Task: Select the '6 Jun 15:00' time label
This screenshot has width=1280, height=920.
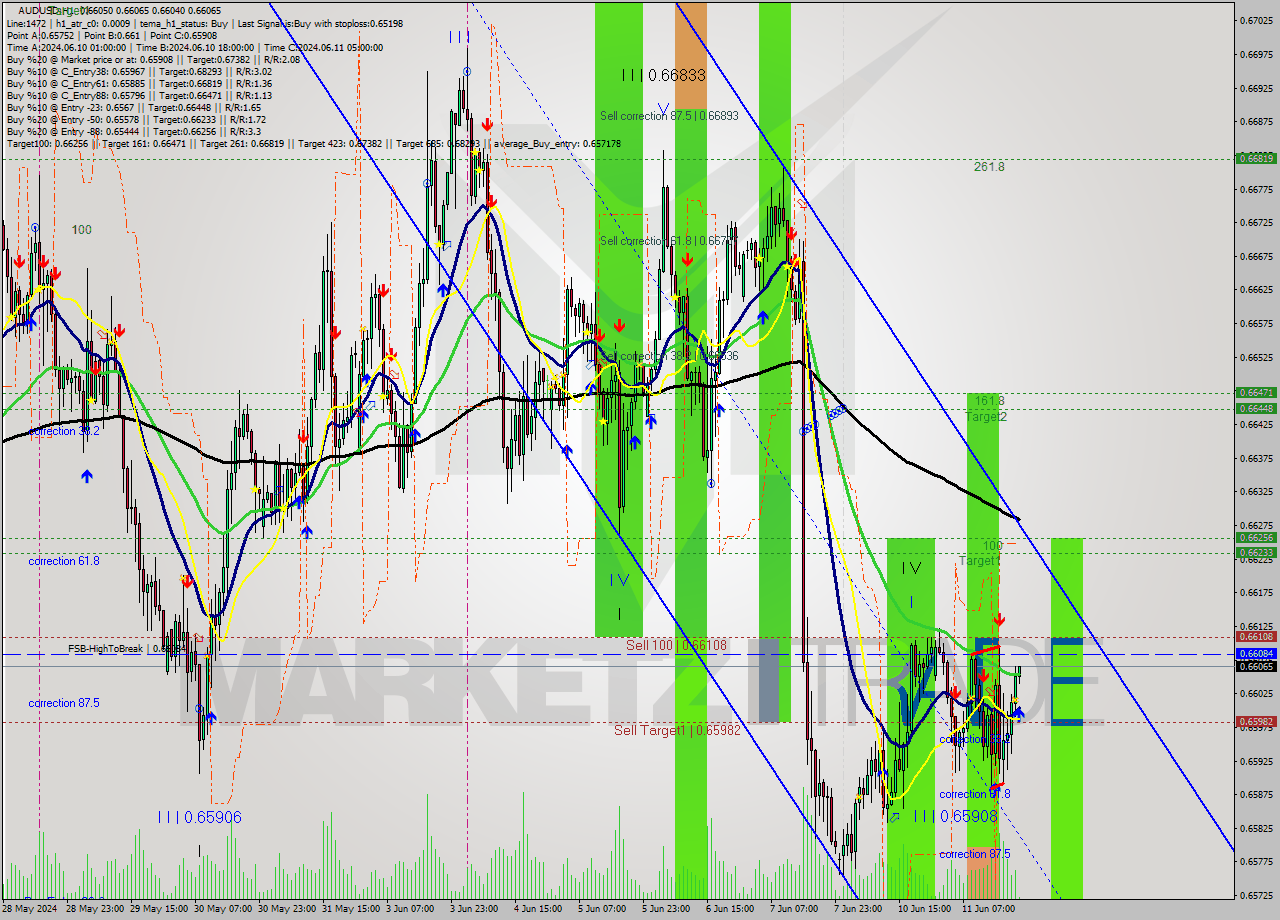Action: (x=730, y=909)
